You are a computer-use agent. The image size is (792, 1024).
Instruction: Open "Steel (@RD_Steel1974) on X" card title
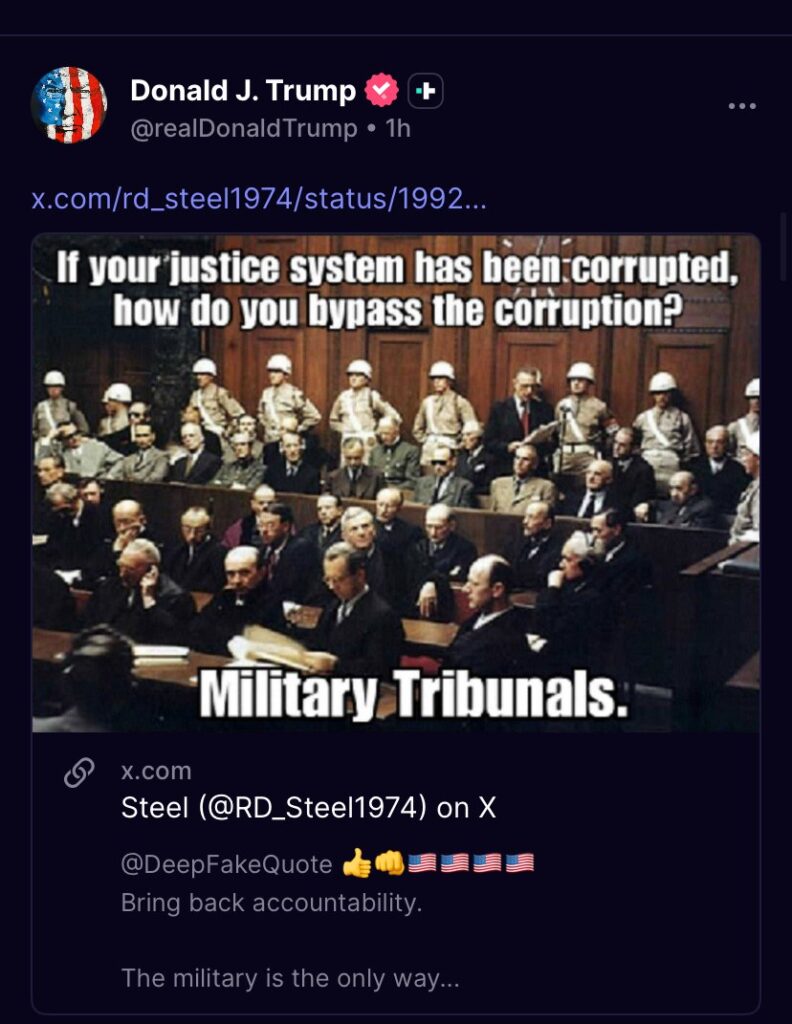pos(308,808)
